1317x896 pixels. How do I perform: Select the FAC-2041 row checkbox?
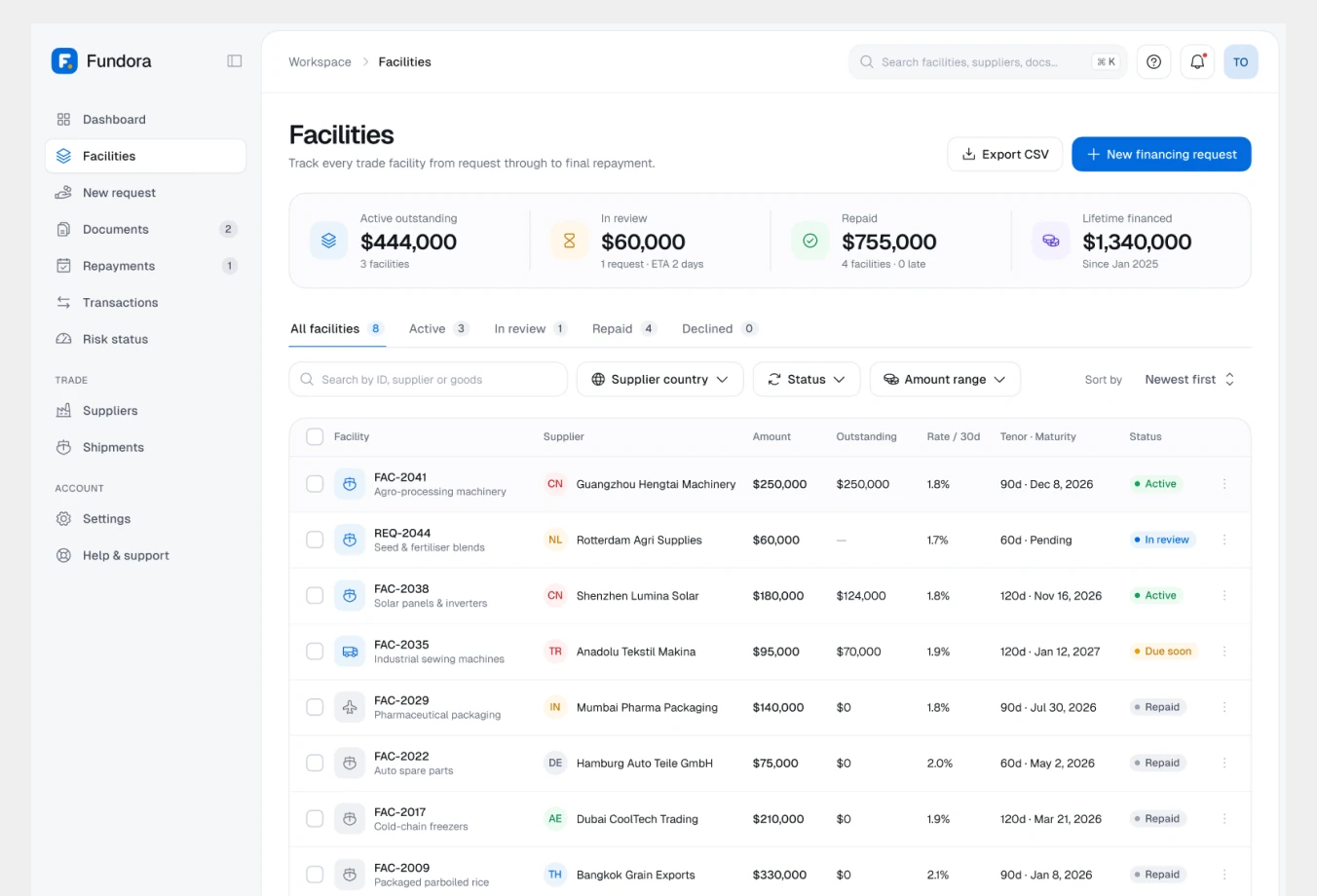pos(315,484)
